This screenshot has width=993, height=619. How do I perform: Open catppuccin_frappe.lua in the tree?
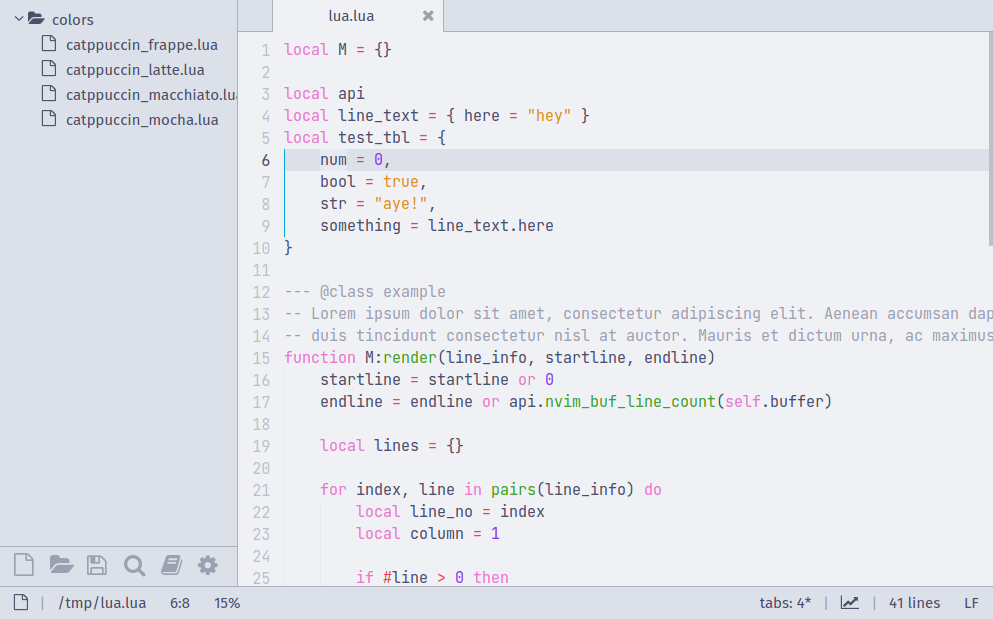coord(142,45)
